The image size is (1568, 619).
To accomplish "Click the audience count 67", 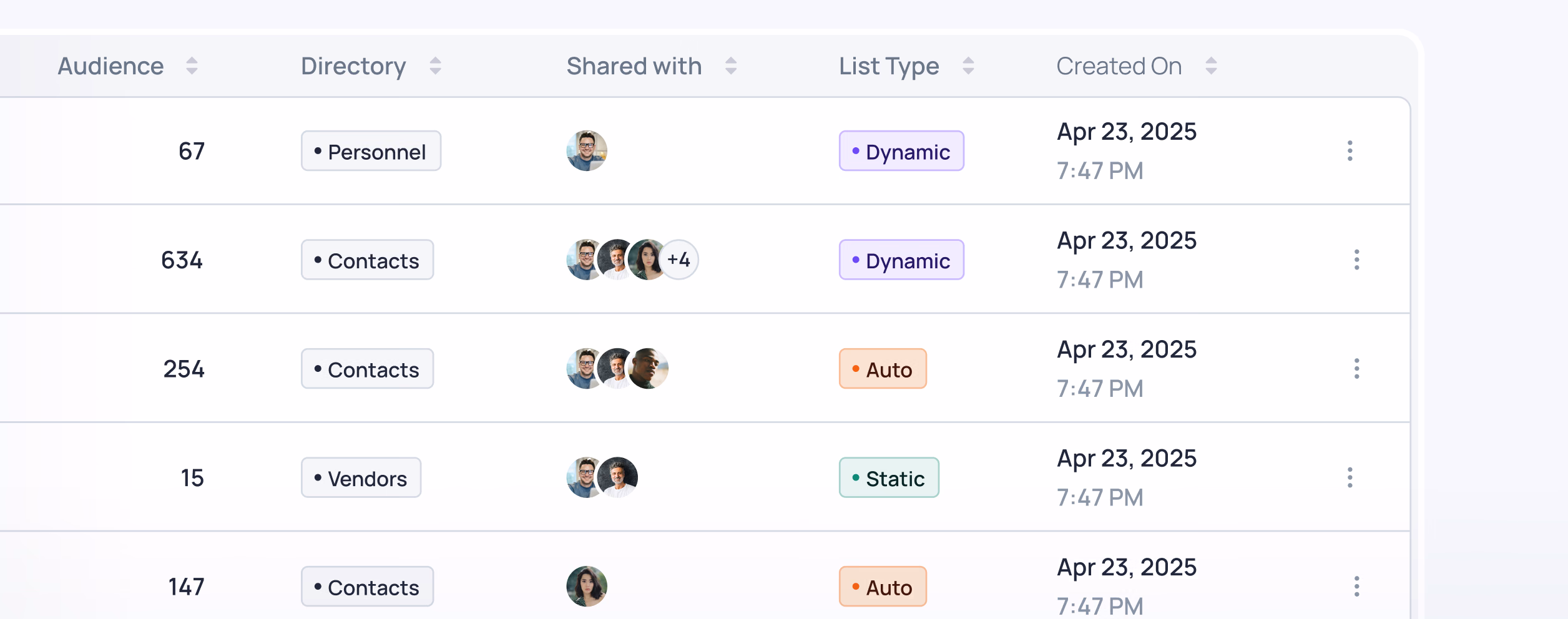I will pos(192,151).
